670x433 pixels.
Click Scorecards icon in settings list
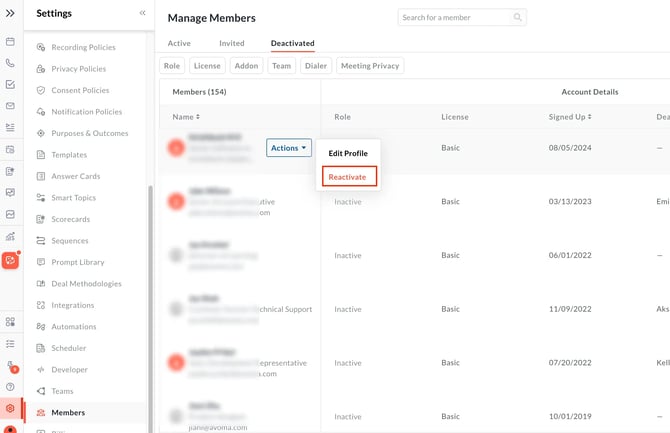click(41, 219)
